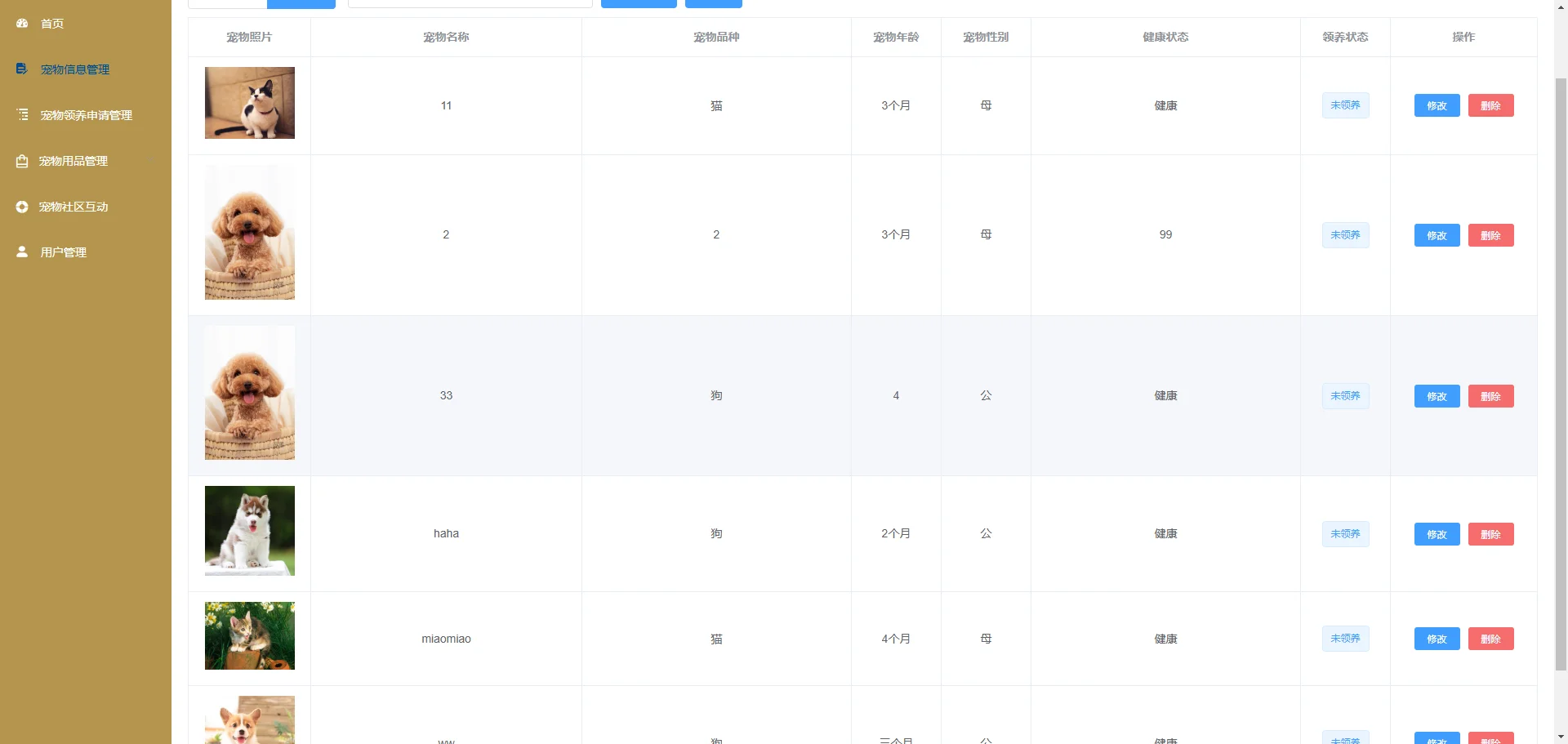
Task: Click the 操作 column header
Action: [1463, 37]
